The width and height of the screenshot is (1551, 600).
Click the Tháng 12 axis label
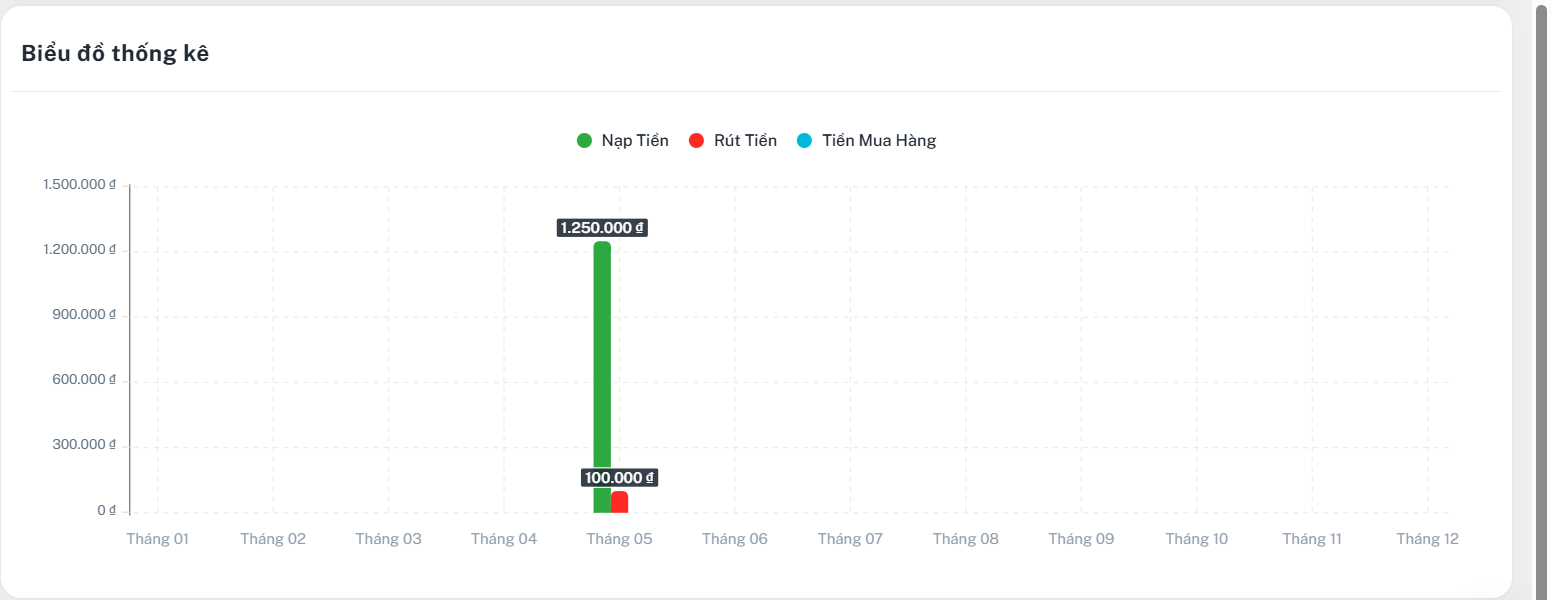click(1428, 539)
